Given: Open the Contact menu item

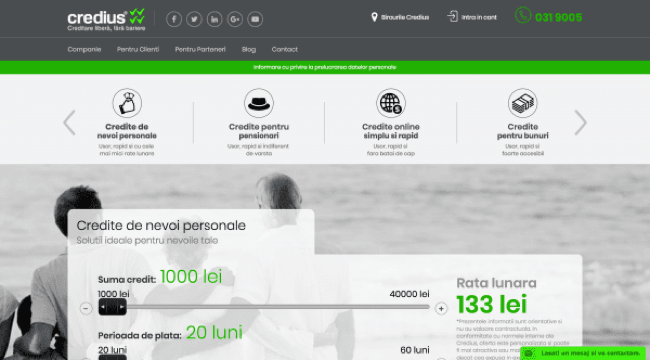Looking at the screenshot, I should click(285, 49).
